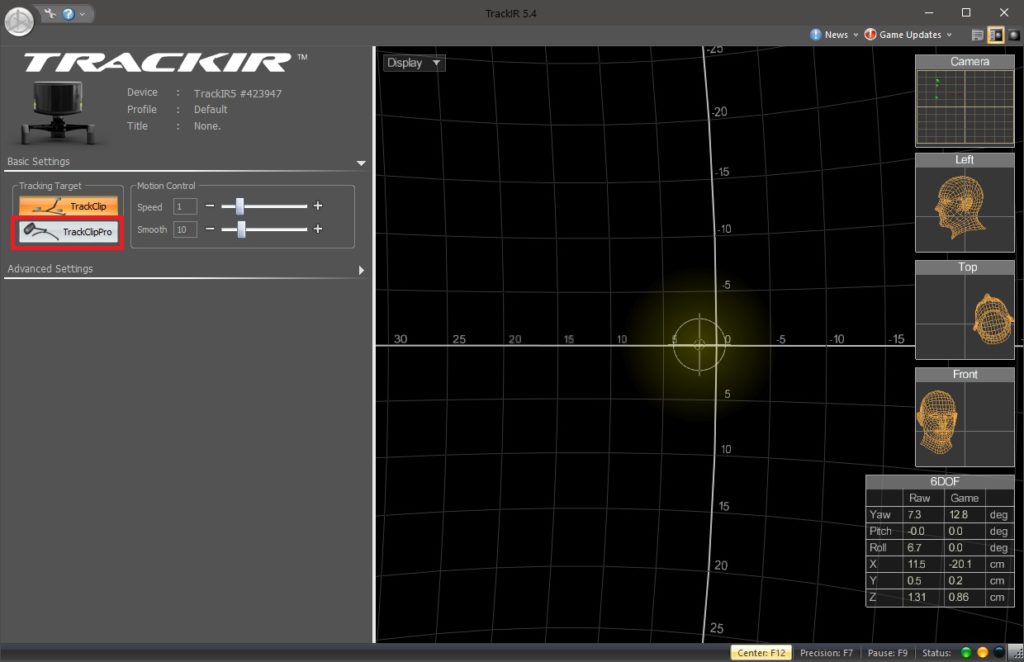The width and height of the screenshot is (1024, 662).
Task: Increase Smooth with the plus button
Action: point(318,229)
